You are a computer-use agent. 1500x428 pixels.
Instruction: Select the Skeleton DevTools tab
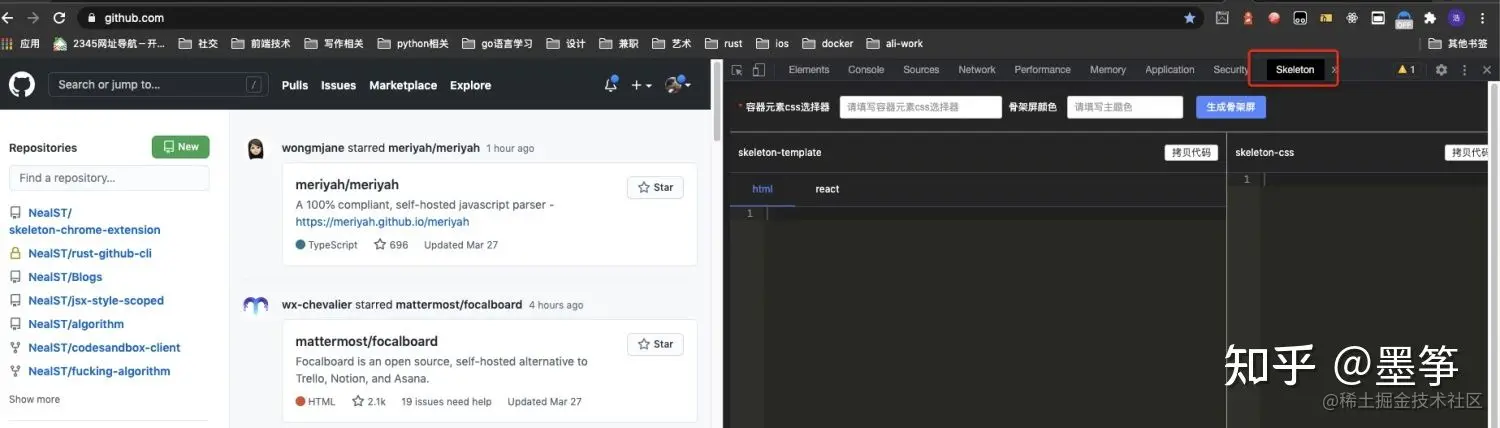[x=1295, y=70]
